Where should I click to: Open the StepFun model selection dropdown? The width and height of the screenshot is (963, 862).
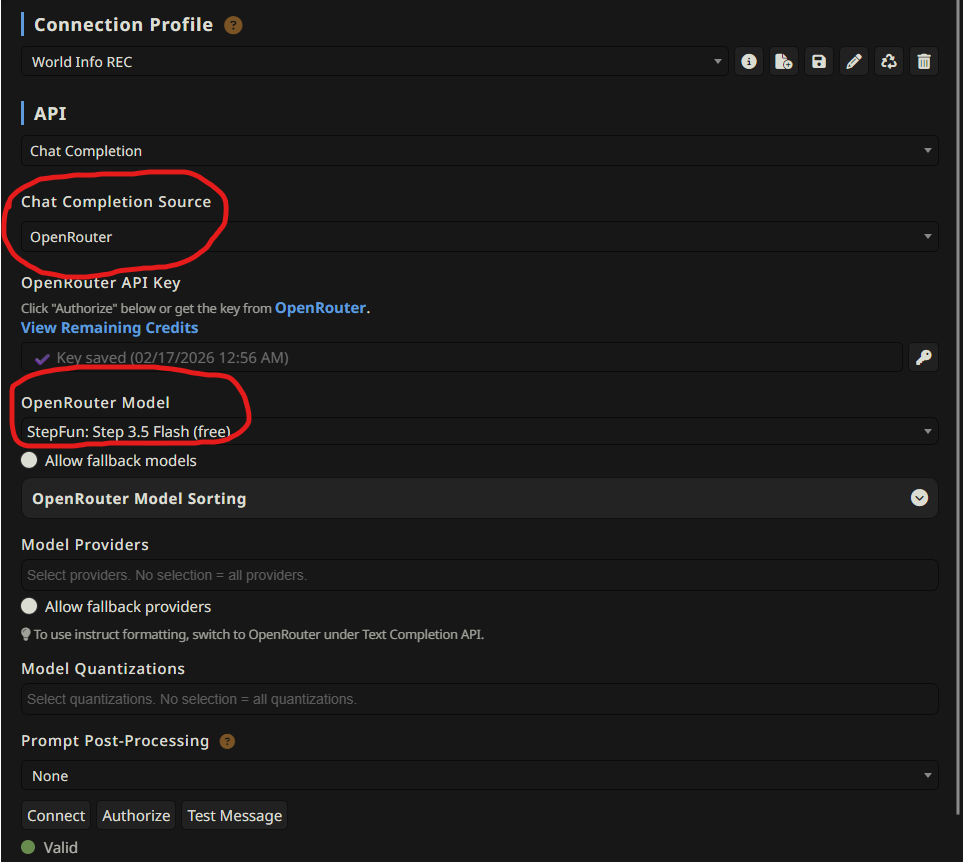479,432
